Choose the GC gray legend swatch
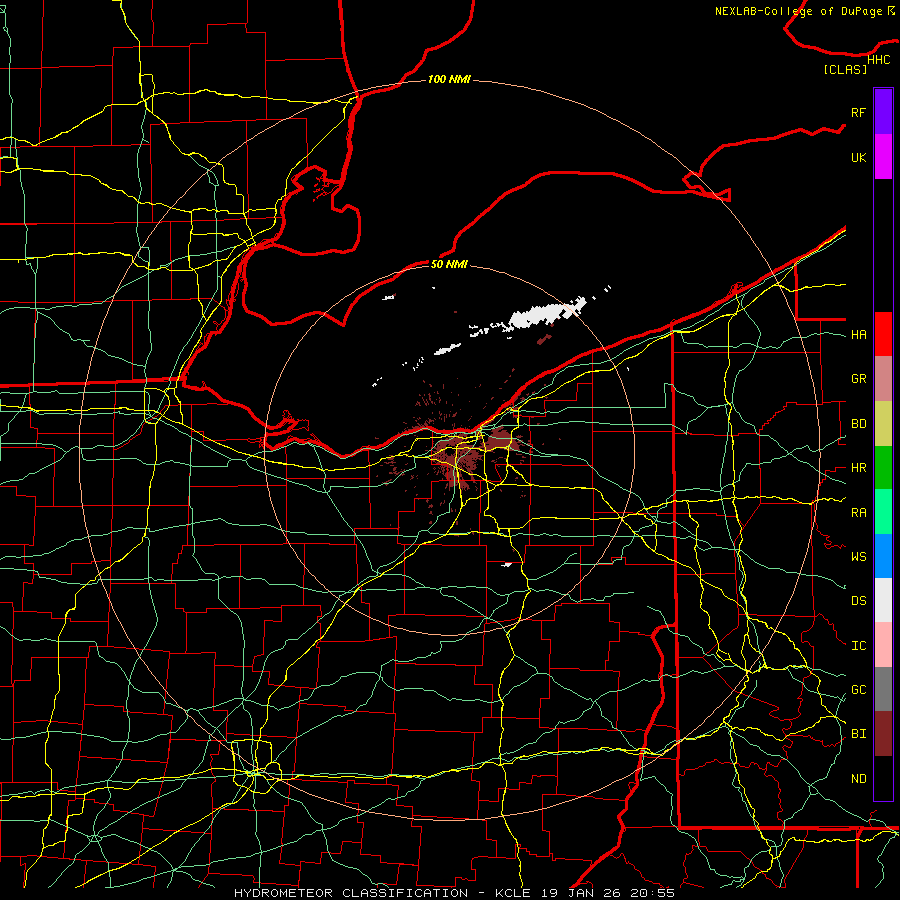 pos(883,689)
